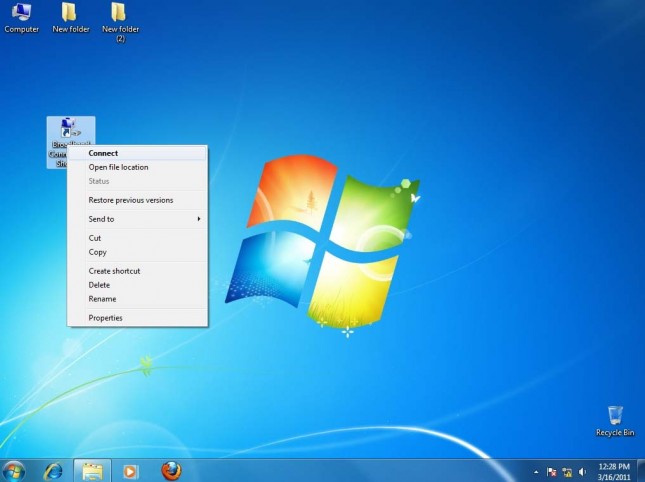Choose Open file location
This screenshot has height=482, width=645.
tap(137, 167)
